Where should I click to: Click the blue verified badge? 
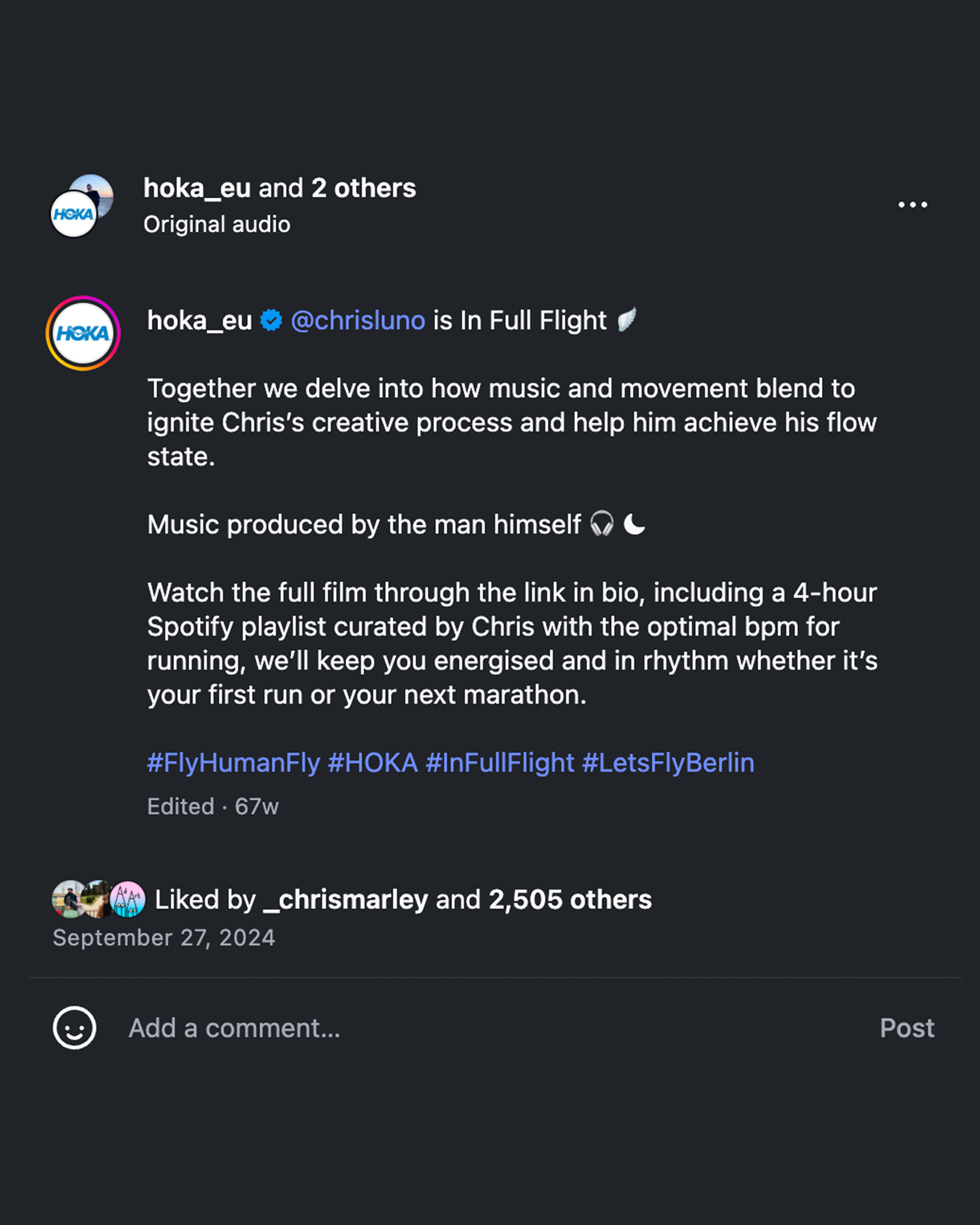coord(271,321)
